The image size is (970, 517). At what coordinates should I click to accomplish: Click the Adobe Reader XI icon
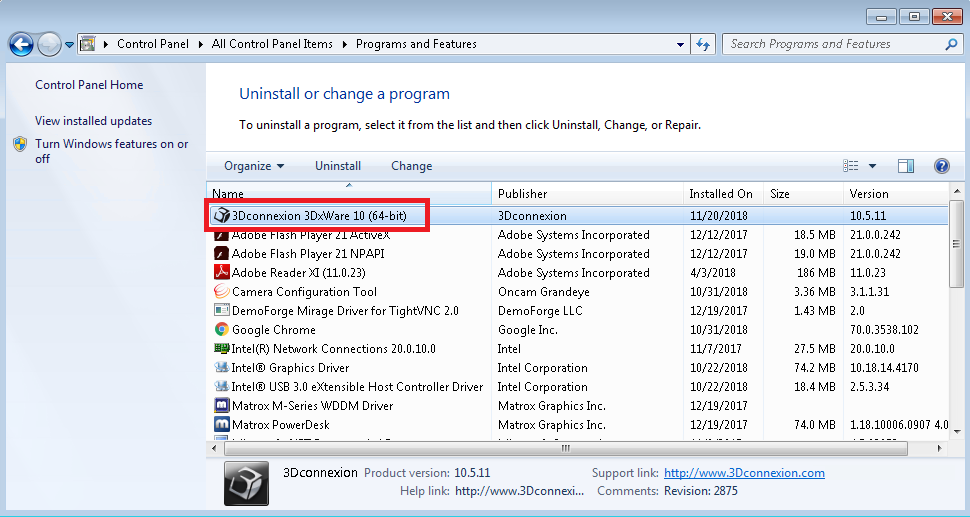pos(222,273)
